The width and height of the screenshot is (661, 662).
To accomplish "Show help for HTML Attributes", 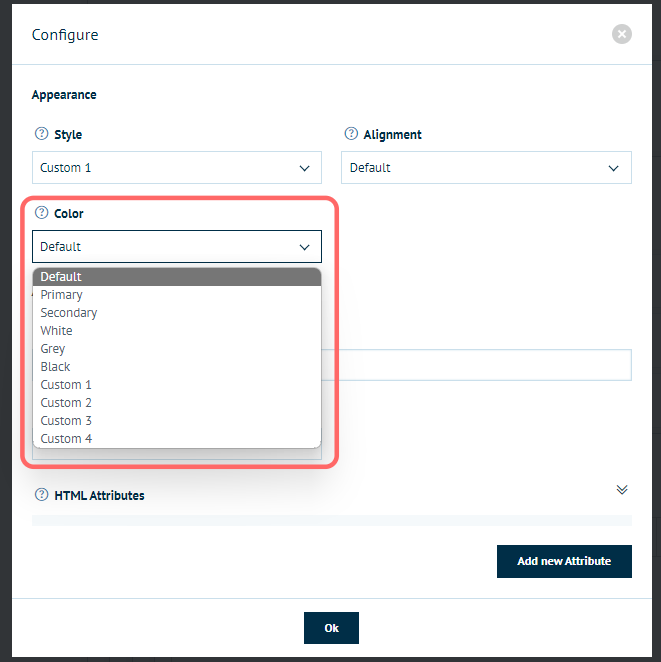I will tap(41, 494).
